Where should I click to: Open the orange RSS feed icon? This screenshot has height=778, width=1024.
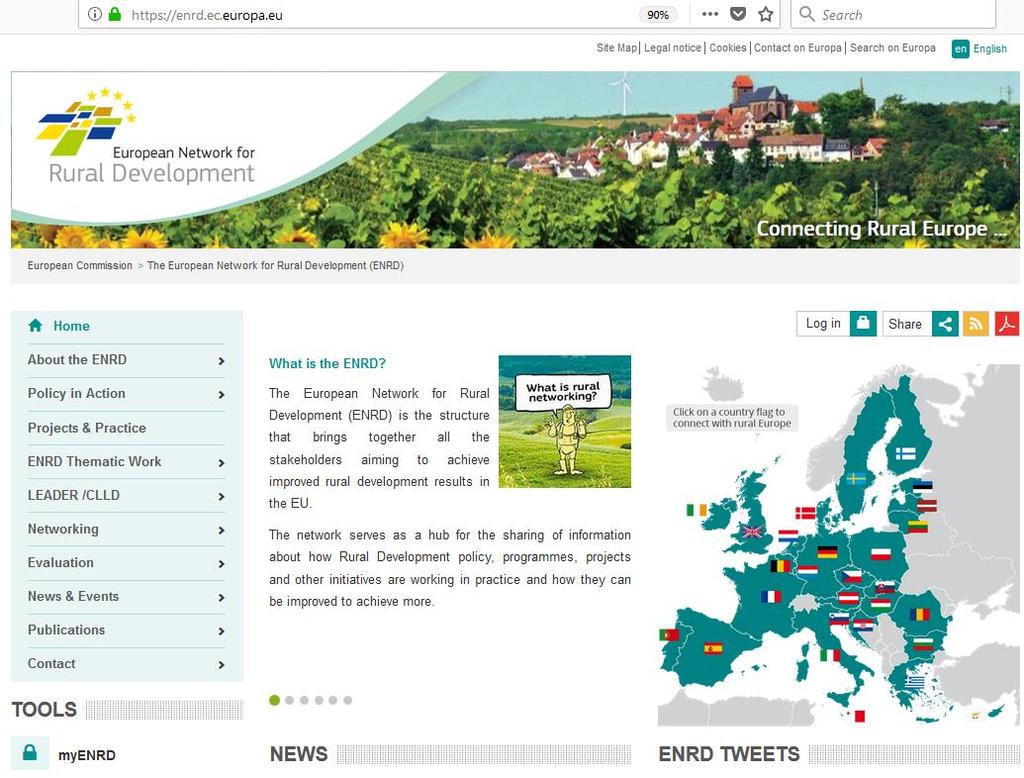click(976, 323)
